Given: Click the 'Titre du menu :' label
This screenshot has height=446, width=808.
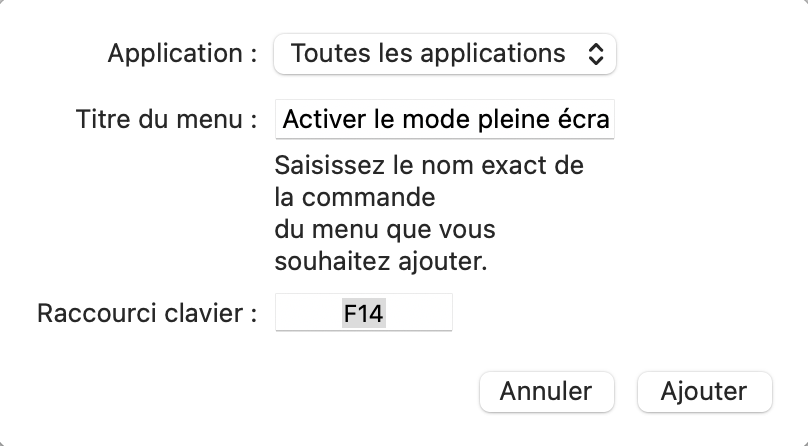Looking at the screenshot, I should click(160, 119).
